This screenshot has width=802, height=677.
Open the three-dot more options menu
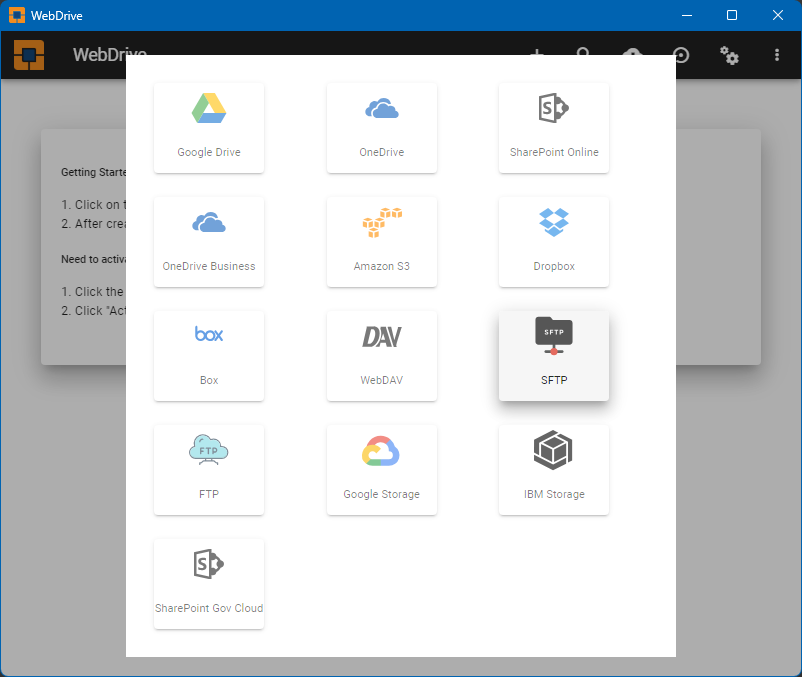(x=778, y=56)
